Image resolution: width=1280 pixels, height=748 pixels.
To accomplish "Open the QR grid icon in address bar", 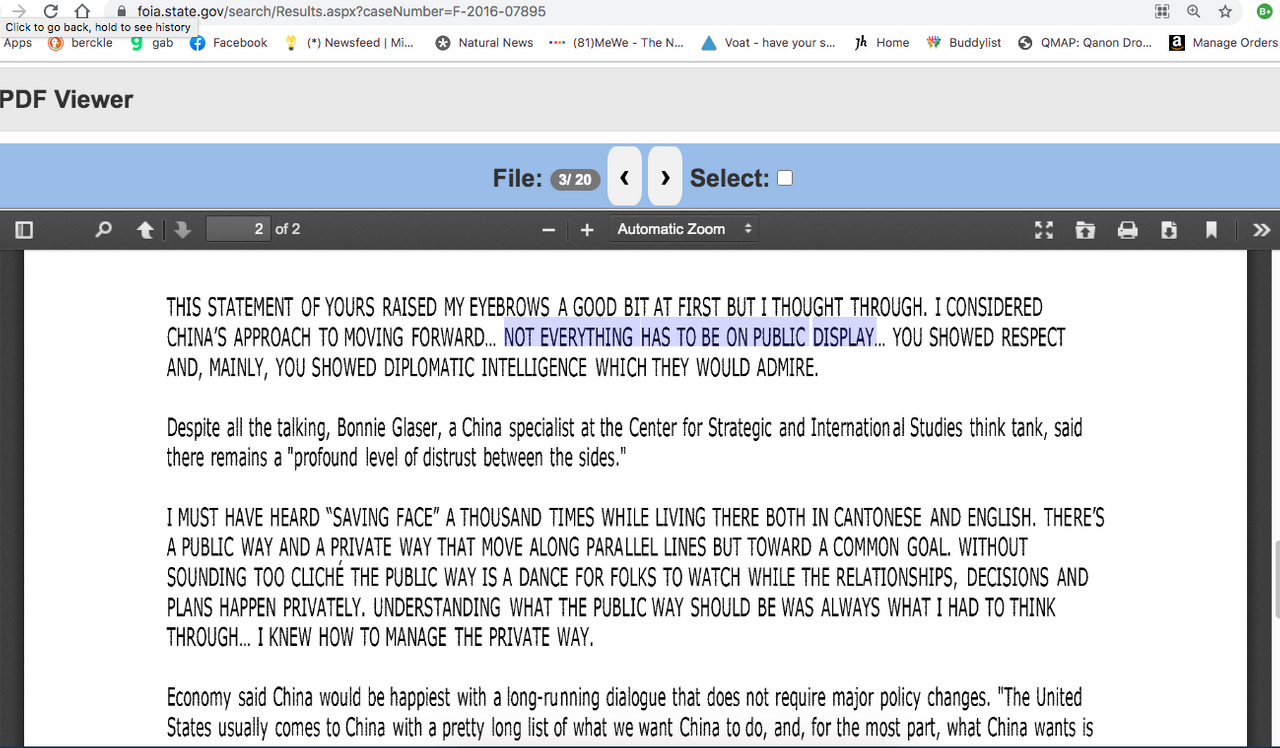I will 1162,11.
